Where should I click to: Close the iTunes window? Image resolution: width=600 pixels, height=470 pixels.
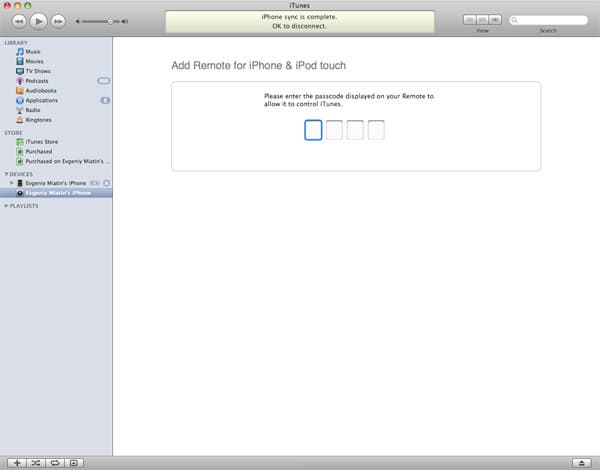(x=7, y=5)
